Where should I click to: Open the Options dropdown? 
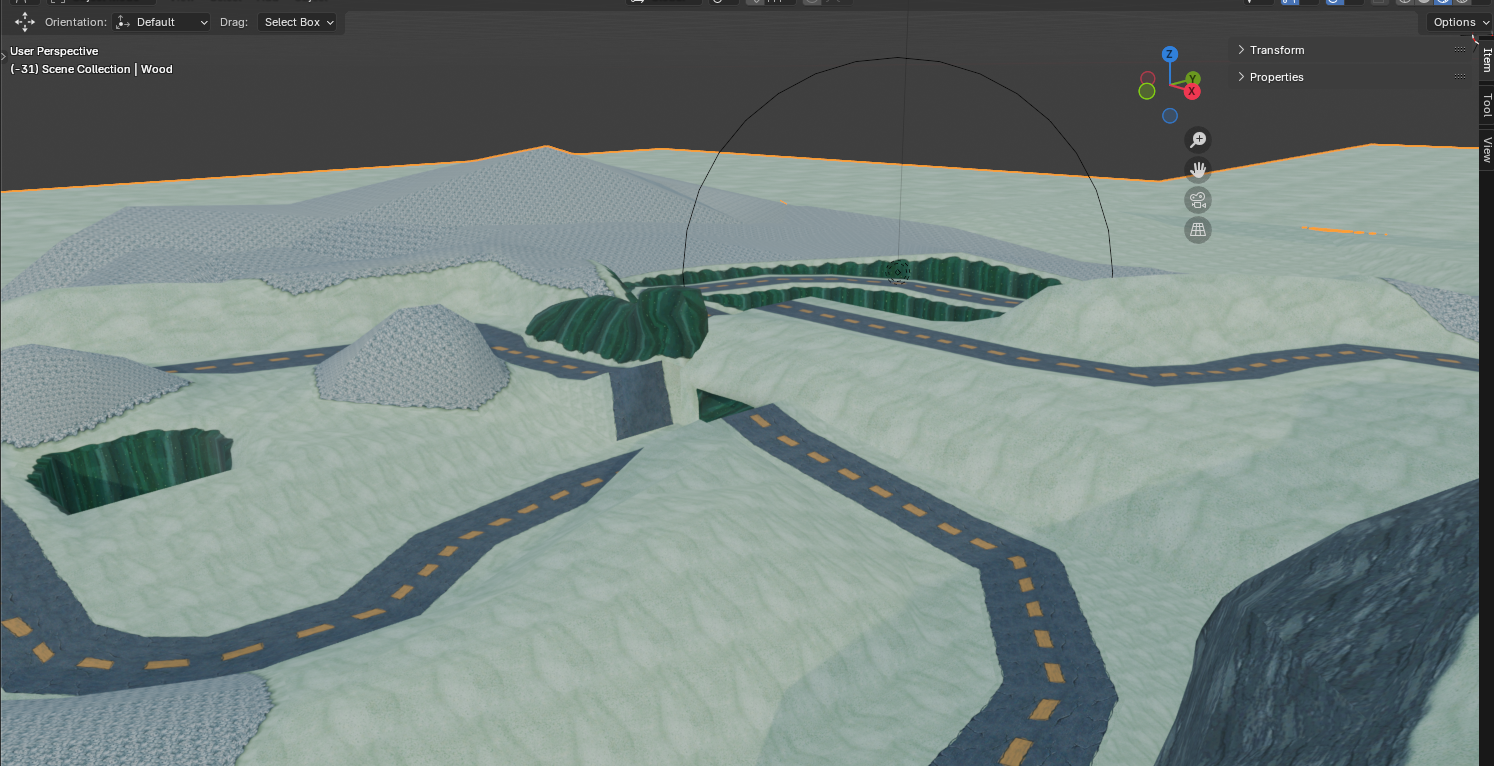1460,22
